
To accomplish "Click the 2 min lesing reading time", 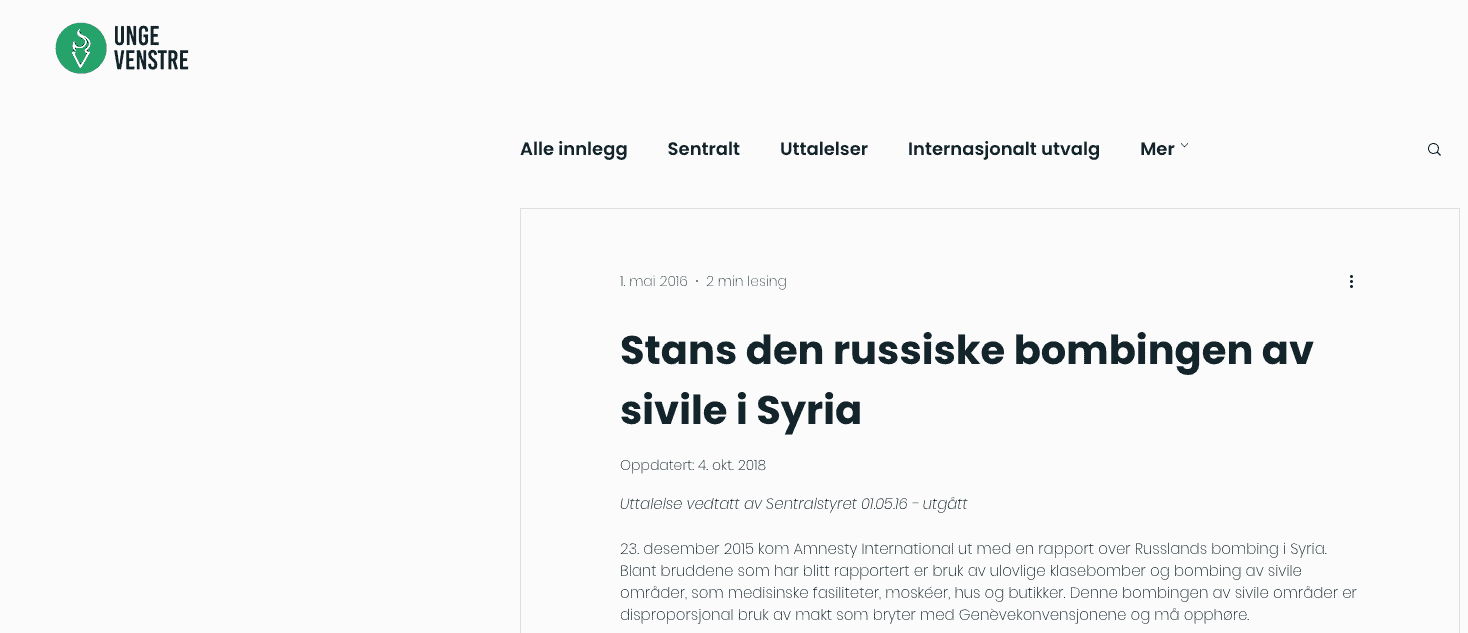I will click(x=746, y=282).
